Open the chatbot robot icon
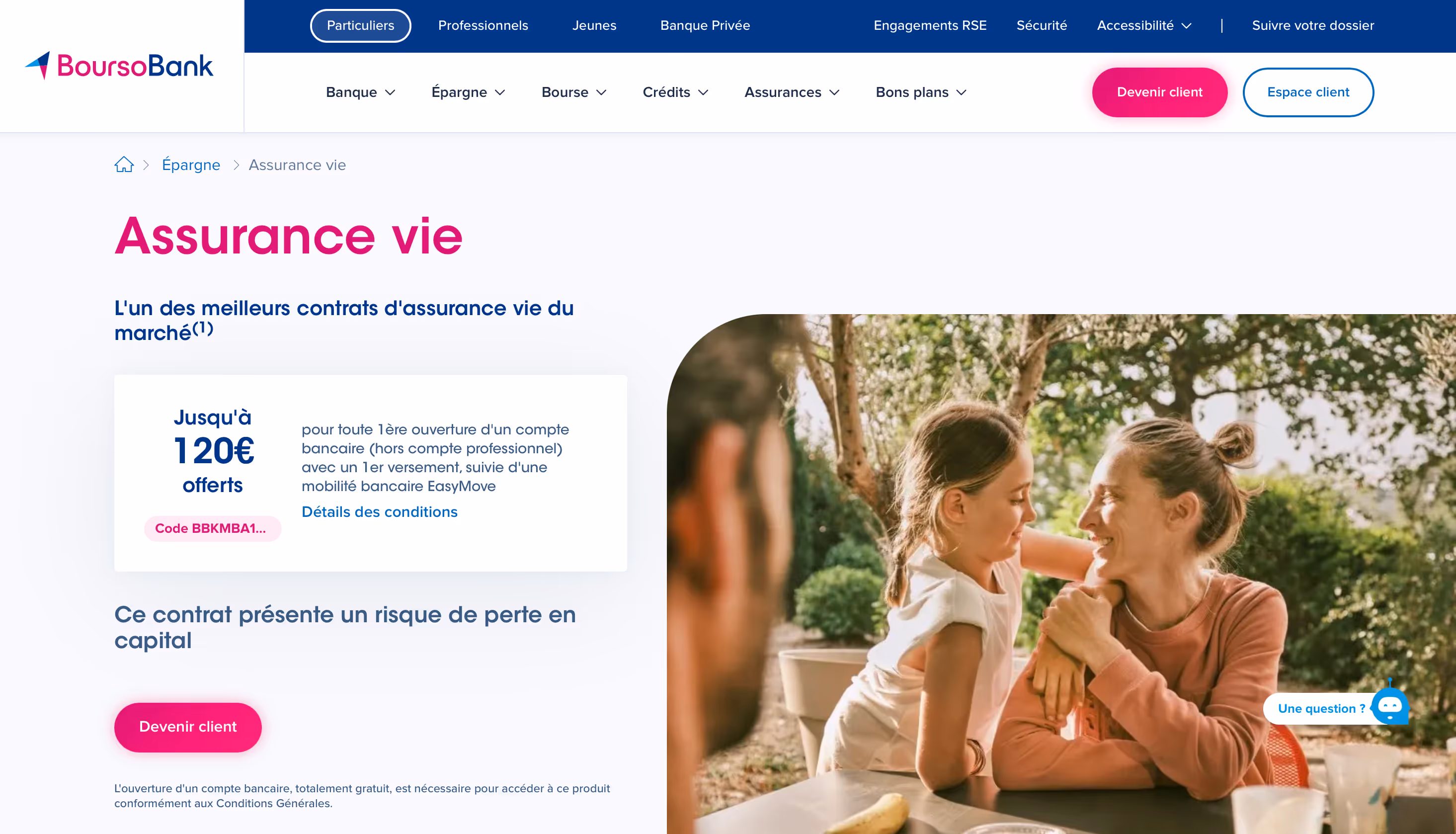This screenshot has width=1456, height=834. tap(1389, 705)
